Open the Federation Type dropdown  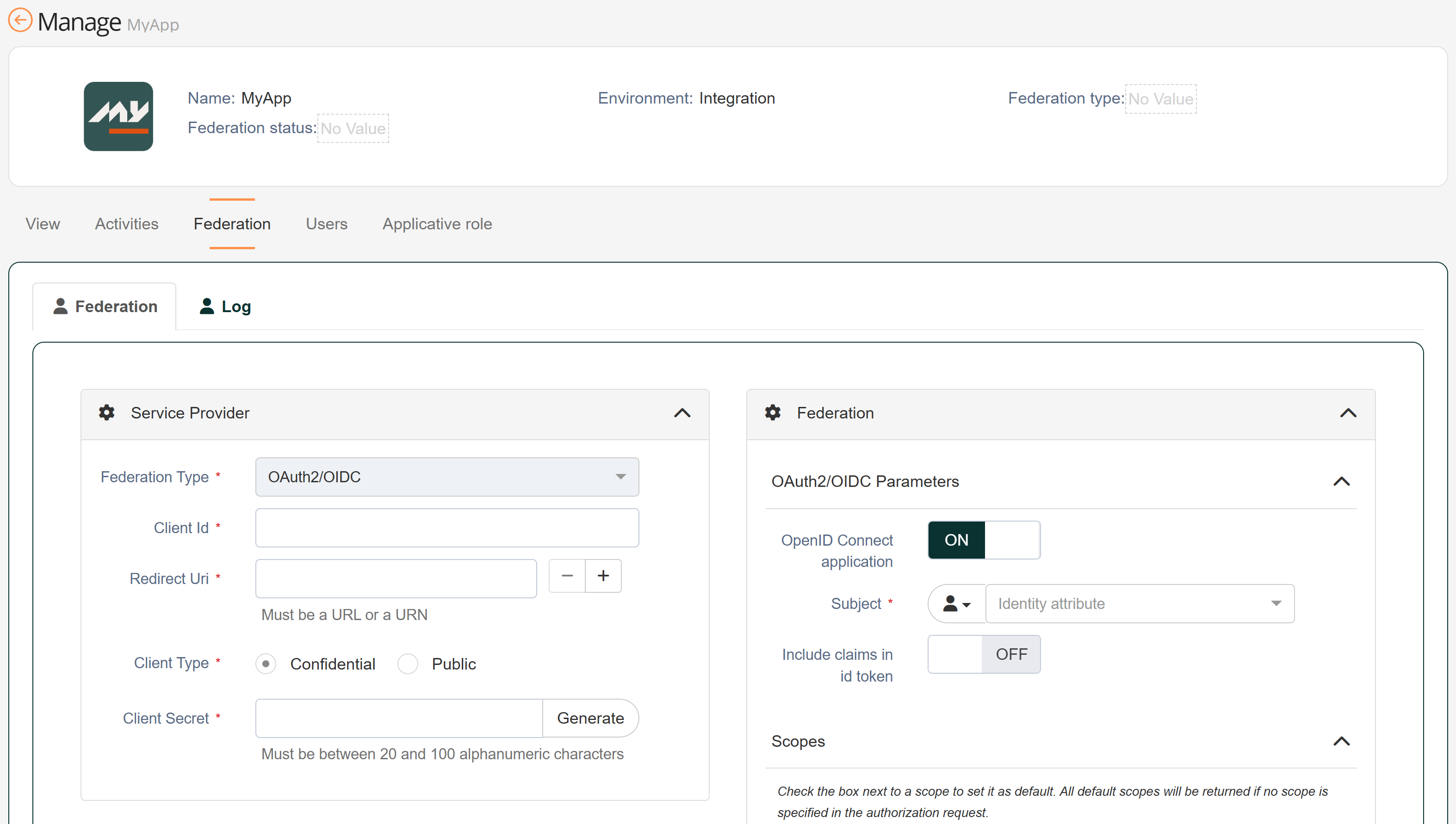coord(446,477)
